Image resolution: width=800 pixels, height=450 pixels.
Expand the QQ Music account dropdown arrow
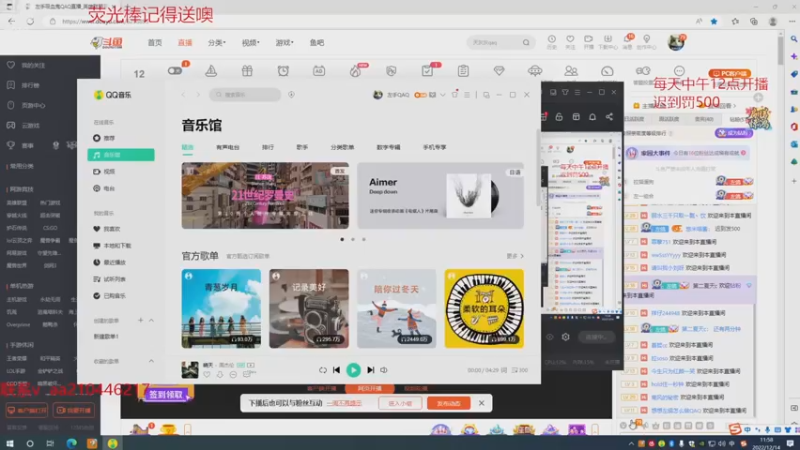(443, 94)
